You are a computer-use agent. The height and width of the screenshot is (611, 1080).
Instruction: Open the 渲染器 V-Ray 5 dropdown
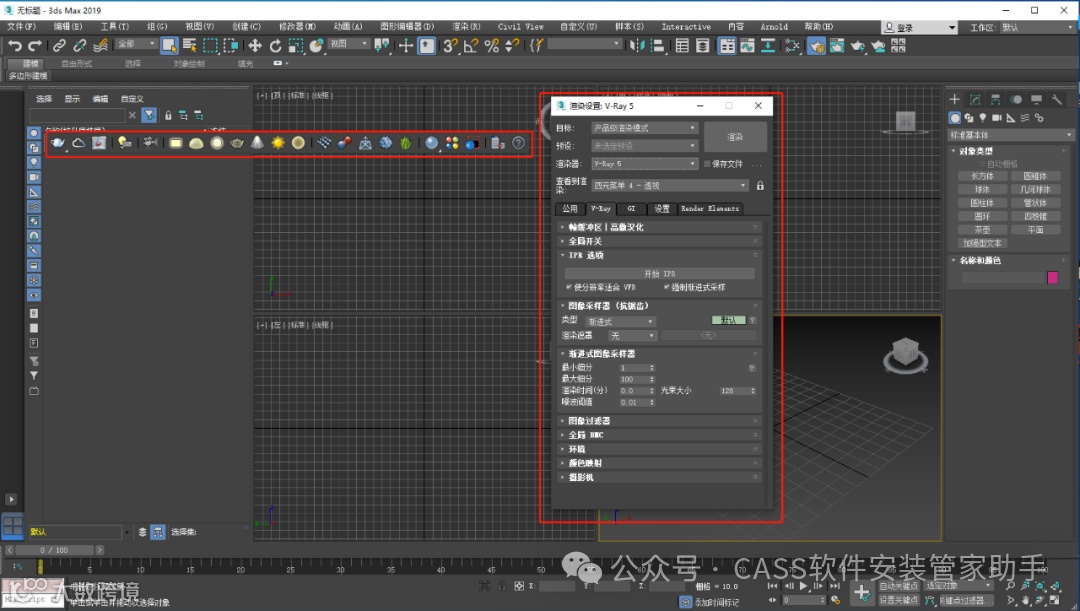[x=645, y=164]
